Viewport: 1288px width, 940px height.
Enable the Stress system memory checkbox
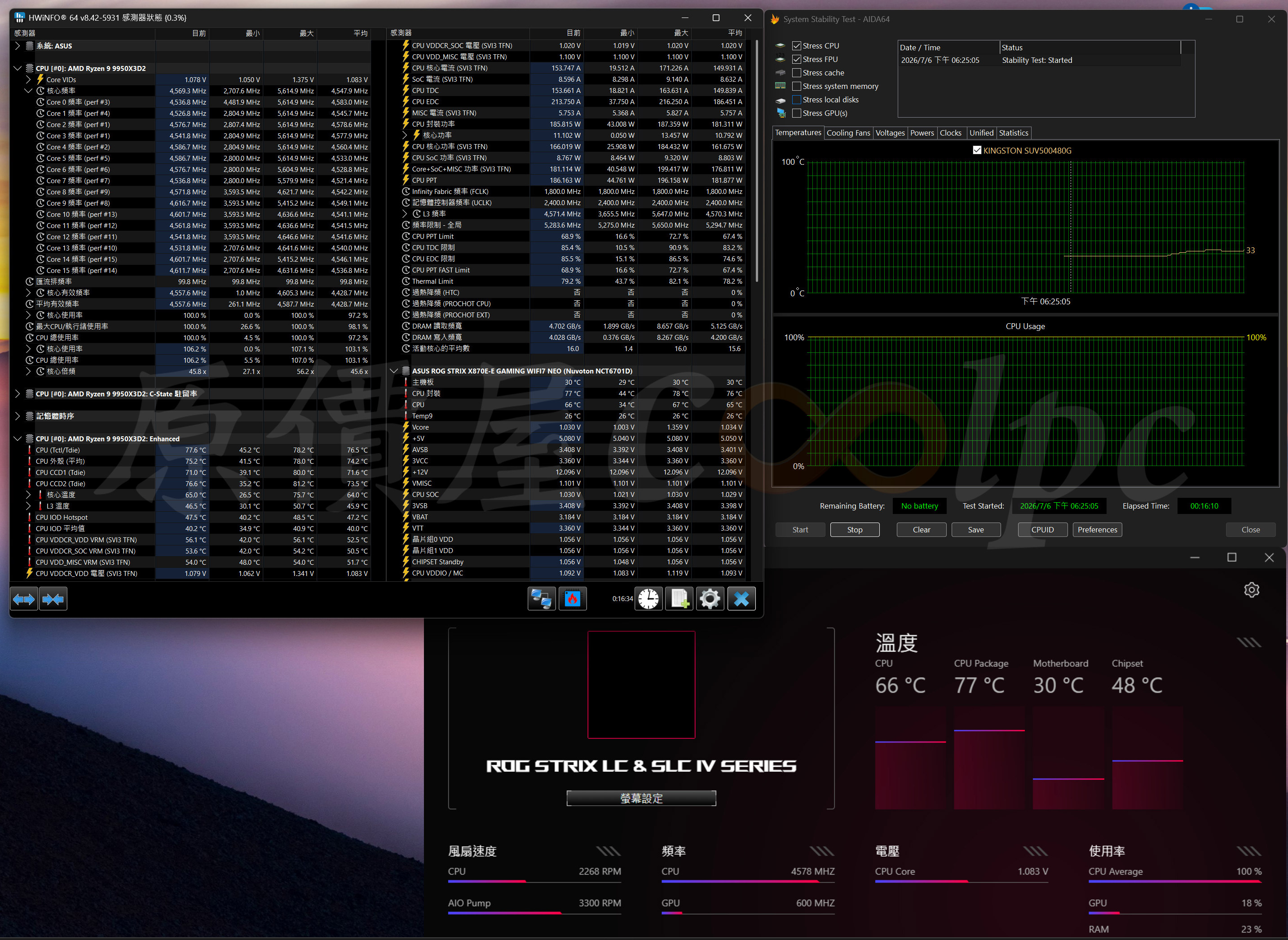797,86
